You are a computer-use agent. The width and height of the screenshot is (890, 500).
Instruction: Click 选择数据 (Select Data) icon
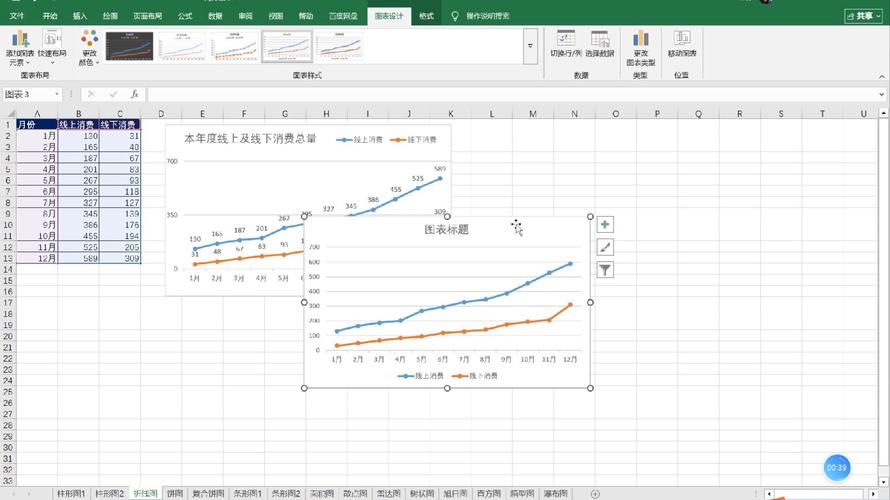click(599, 44)
